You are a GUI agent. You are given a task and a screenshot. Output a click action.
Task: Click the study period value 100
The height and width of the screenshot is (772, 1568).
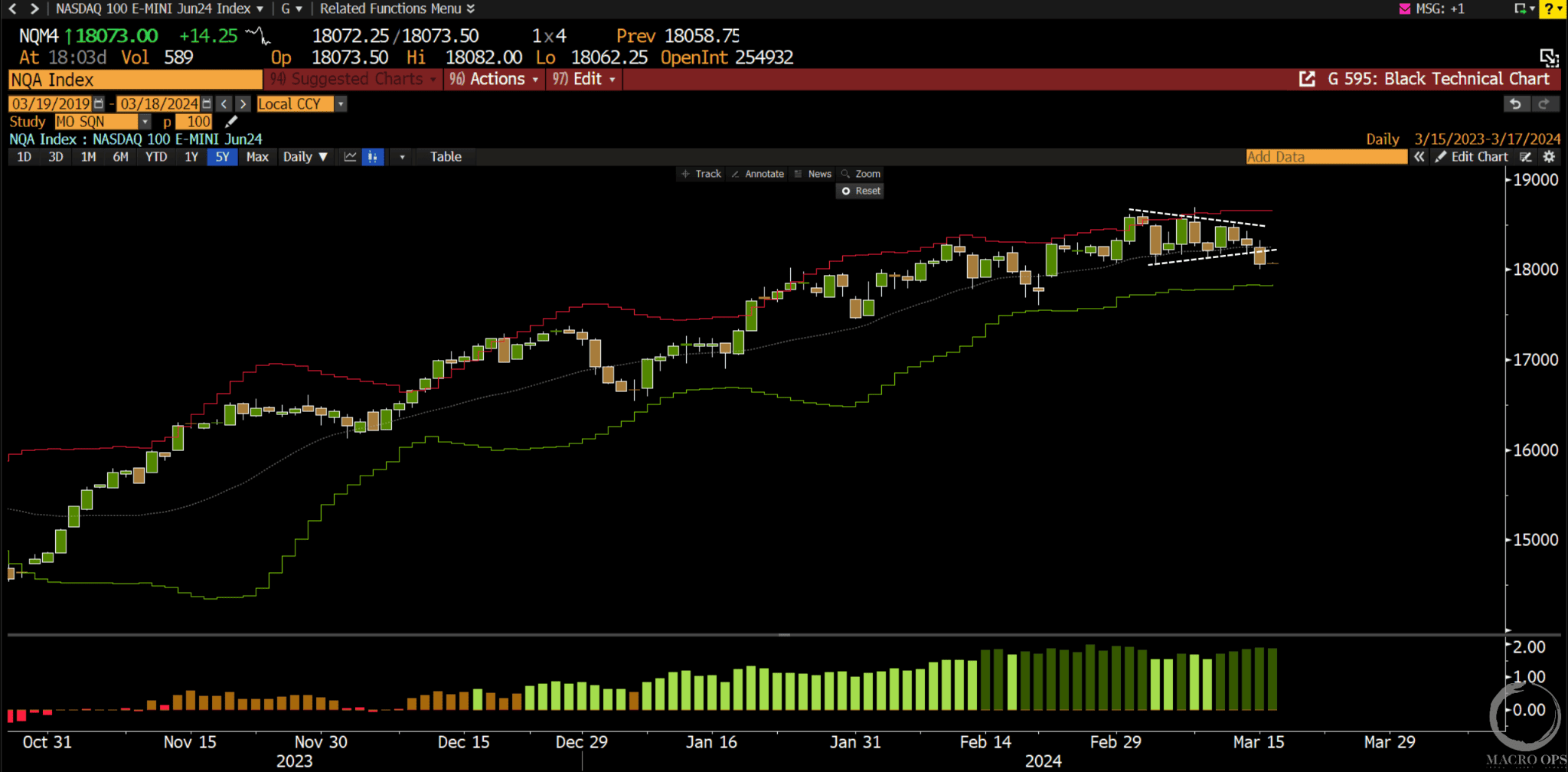[194, 121]
